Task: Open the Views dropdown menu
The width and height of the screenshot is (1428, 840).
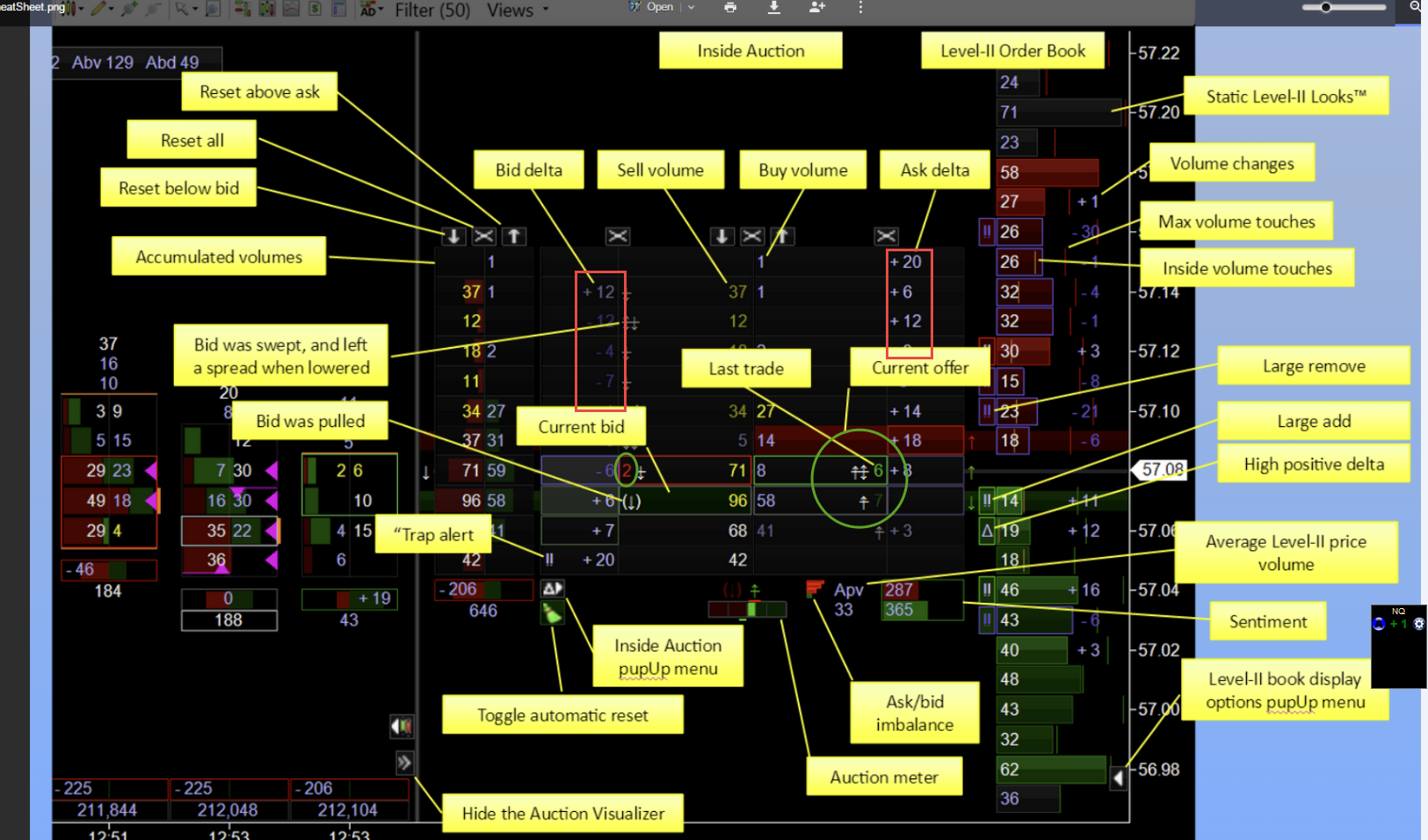Action: click(518, 11)
